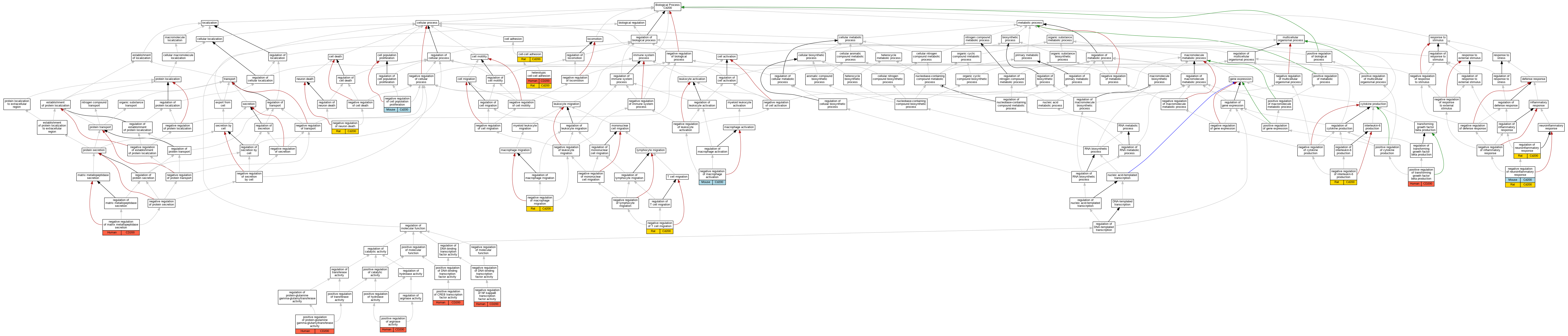The height and width of the screenshot is (336, 1568).
Task: Click the 'regulation of catalytic activity' node
Action: (x=376, y=250)
